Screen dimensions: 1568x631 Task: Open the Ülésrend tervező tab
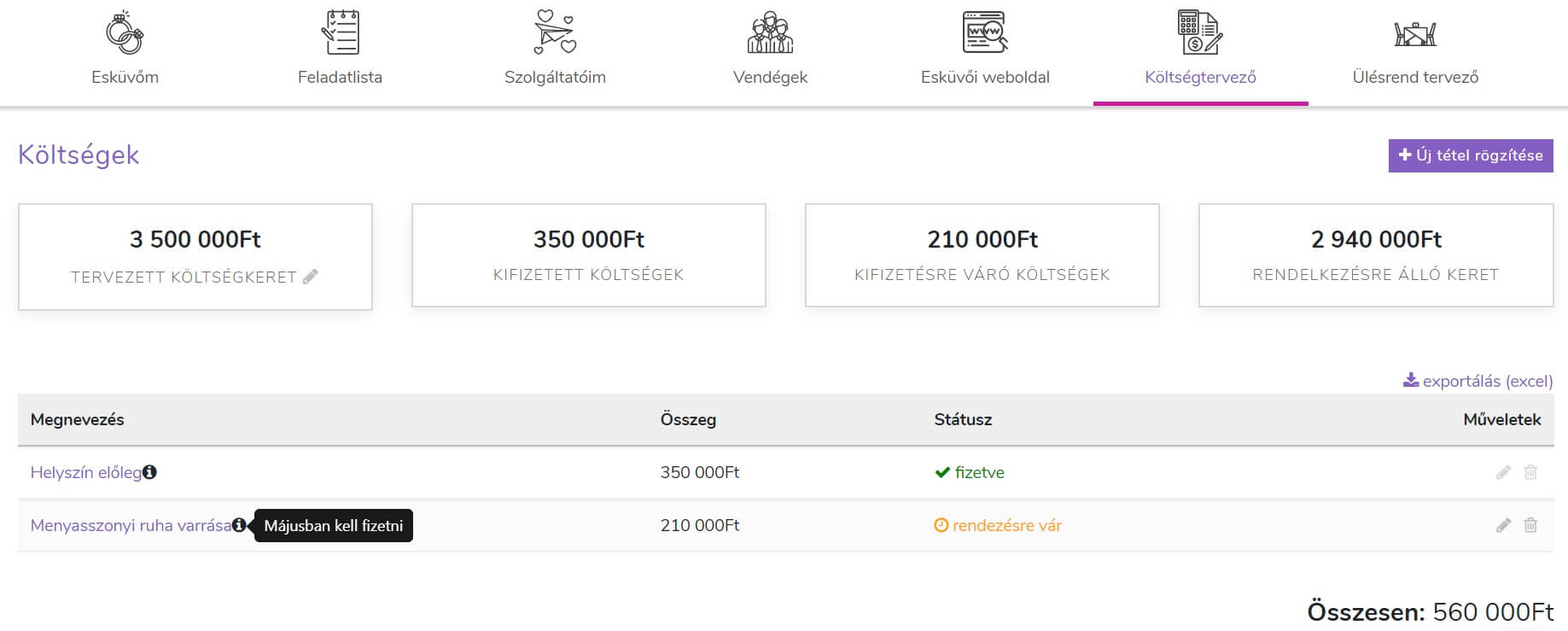1415,53
